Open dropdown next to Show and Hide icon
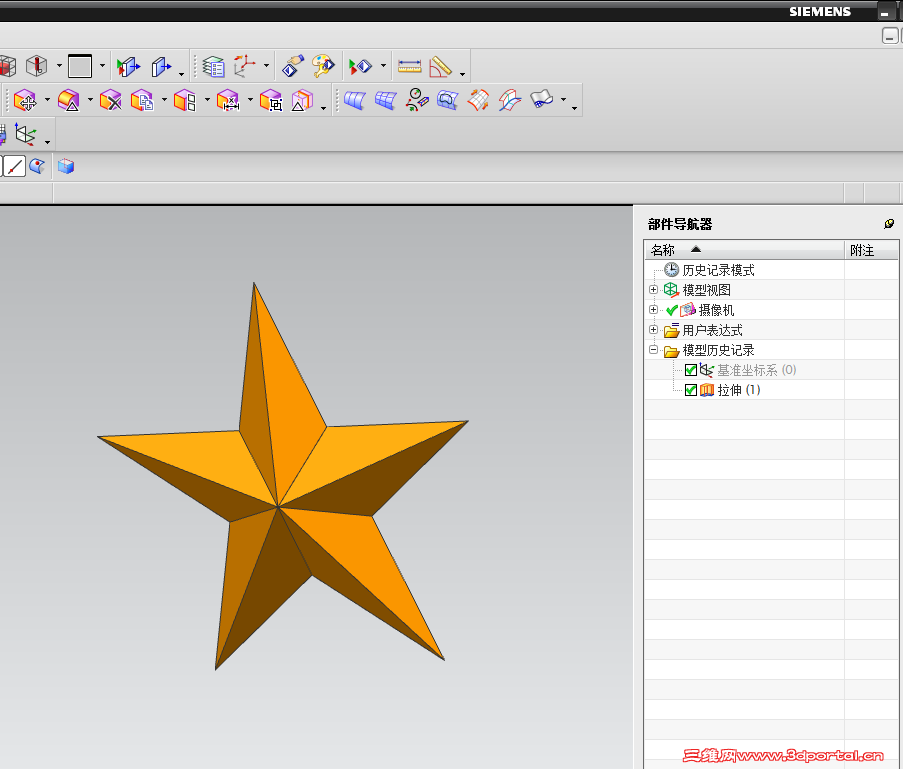This screenshot has height=769, width=903. (x=383, y=66)
